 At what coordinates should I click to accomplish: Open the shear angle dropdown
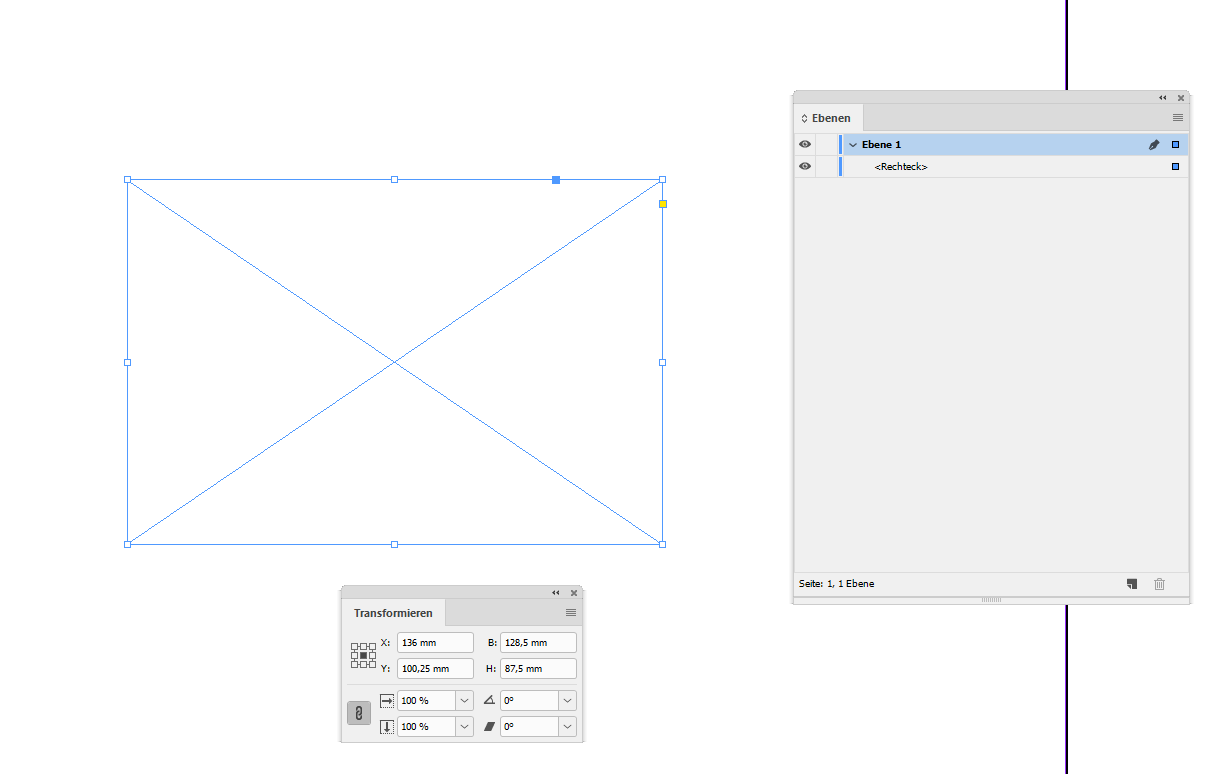point(568,727)
